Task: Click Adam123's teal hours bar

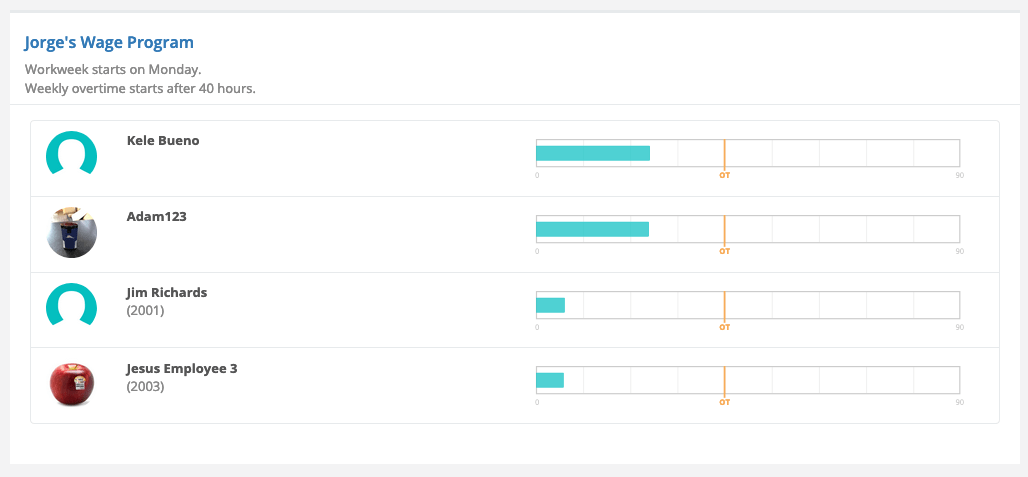Action: [x=592, y=229]
